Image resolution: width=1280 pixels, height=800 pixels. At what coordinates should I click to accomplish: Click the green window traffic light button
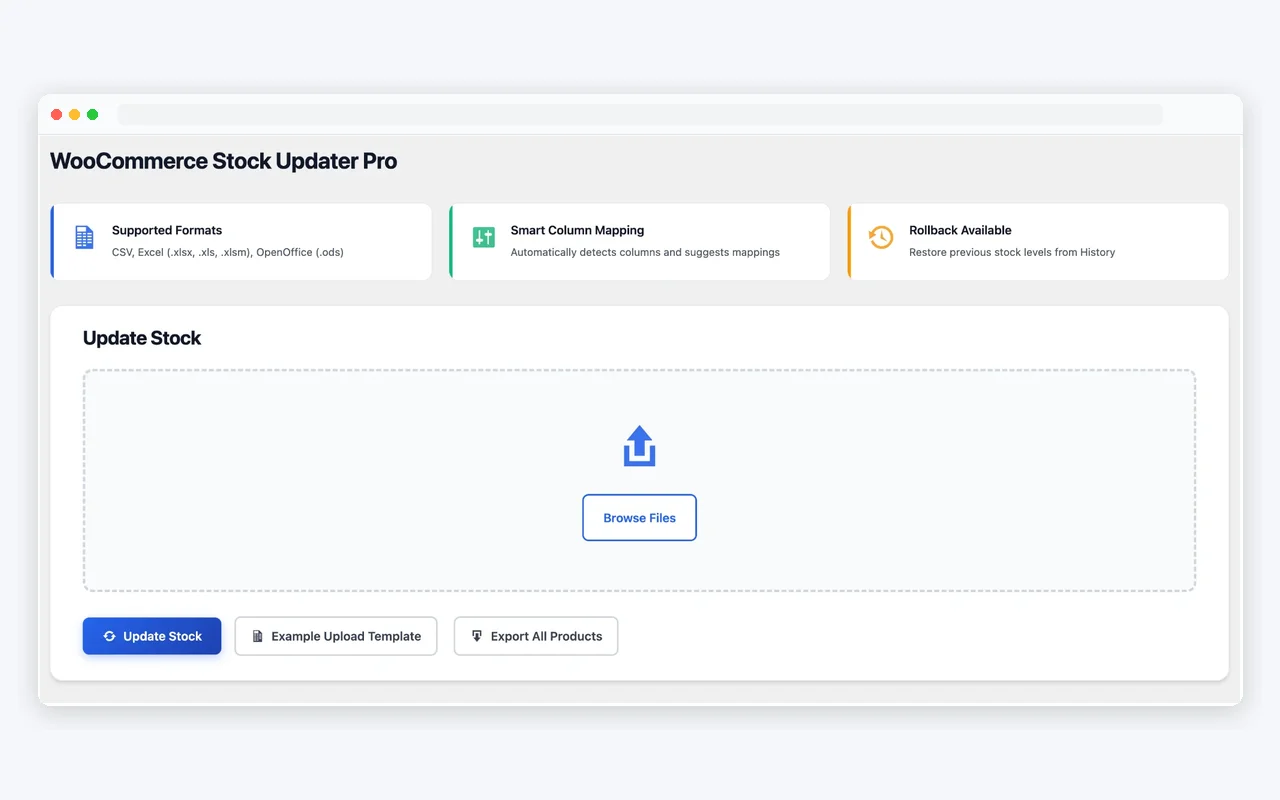tap(92, 114)
